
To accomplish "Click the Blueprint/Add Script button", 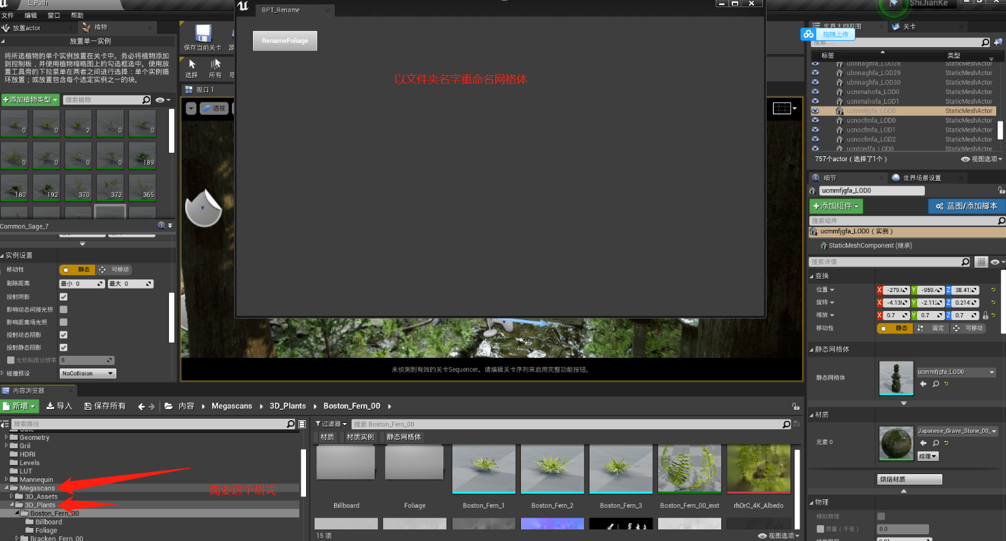I will pos(964,206).
